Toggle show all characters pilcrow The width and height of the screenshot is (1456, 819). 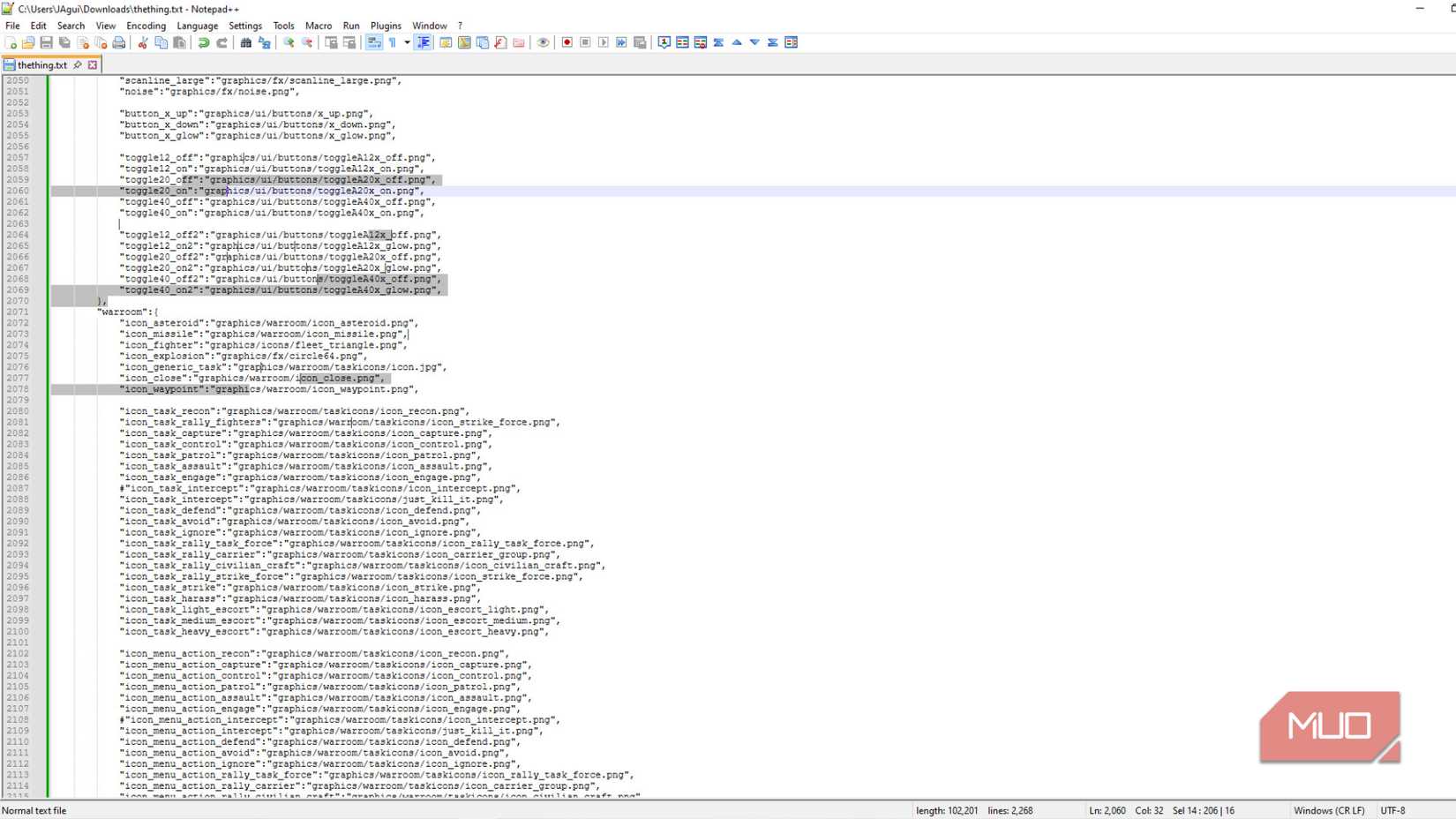[392, 42]
